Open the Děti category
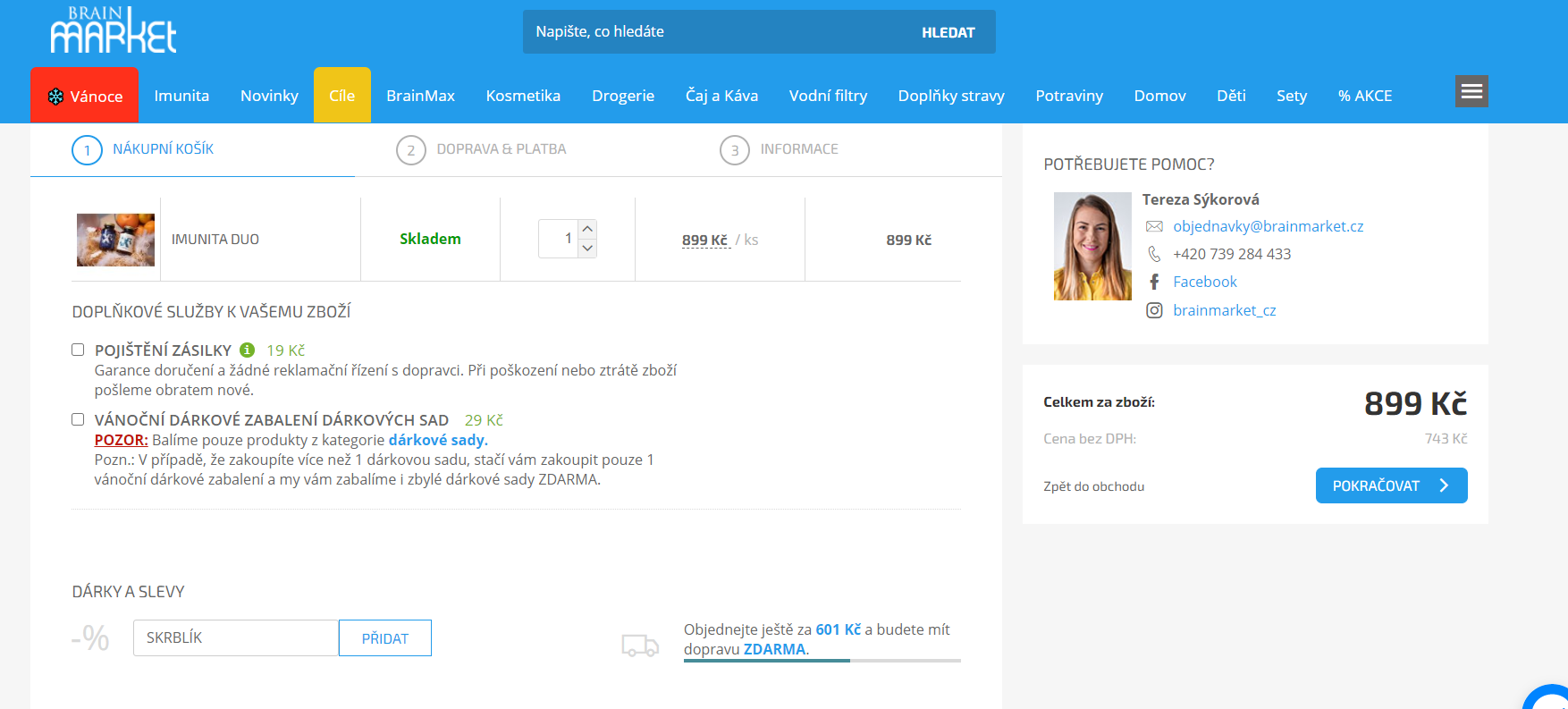Image resolution: width=1568 pixels, height=709 pixels. tap(1231, 96)
